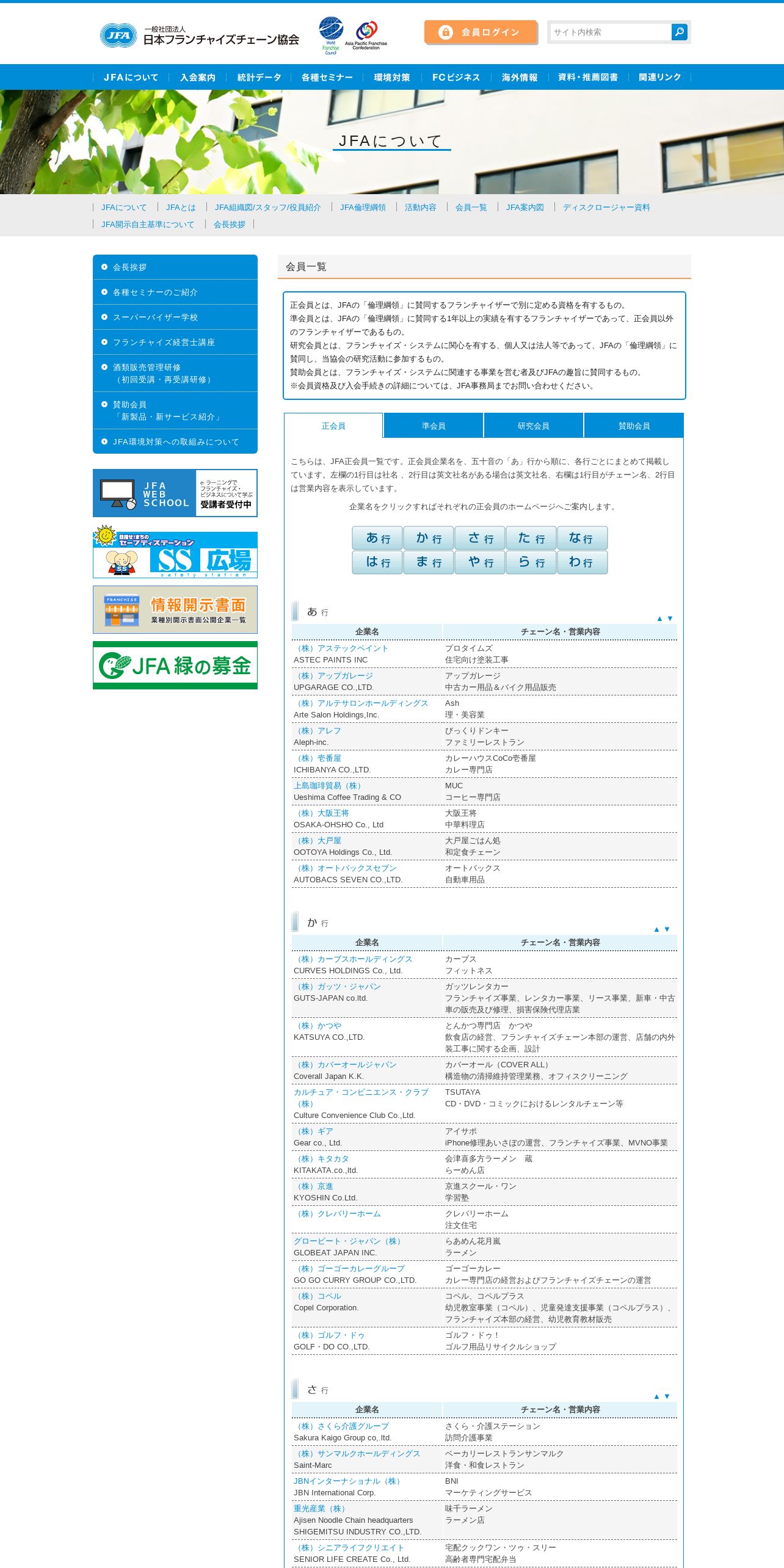784x1568 pixels.
Task: Select 酒類販売管理研修 in sidebar
Action: coord(175,374)
